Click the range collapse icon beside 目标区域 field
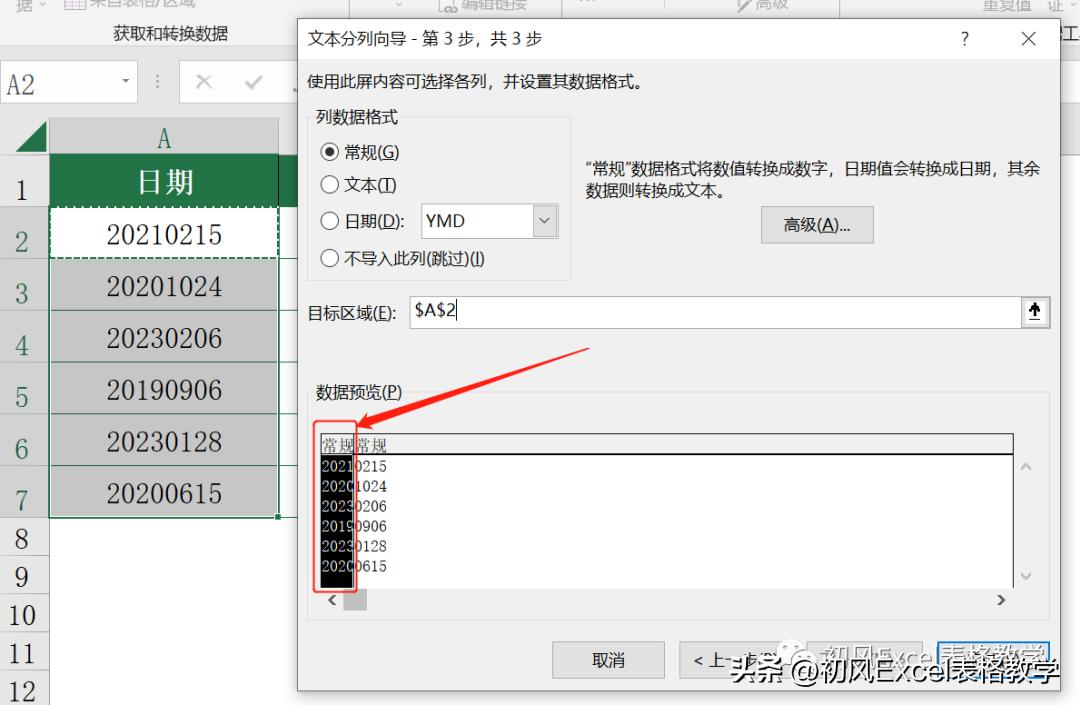This screenshot has width=1080, height=705. click(x=1036, y=311)
